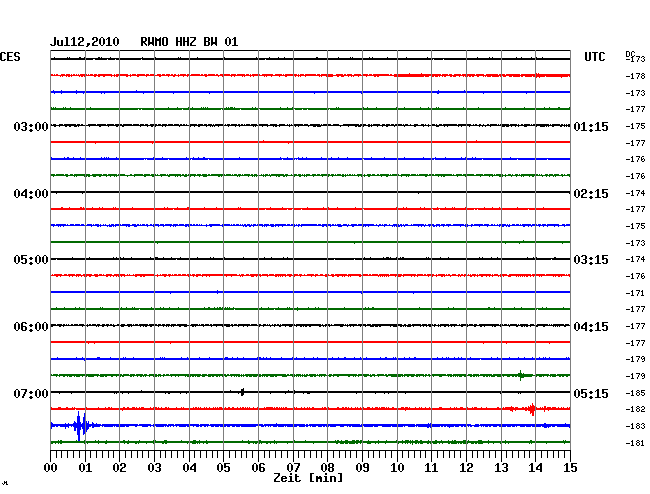Click the DC offset value -178
Screen dimensions: 650x494
(x=635, y=76)
